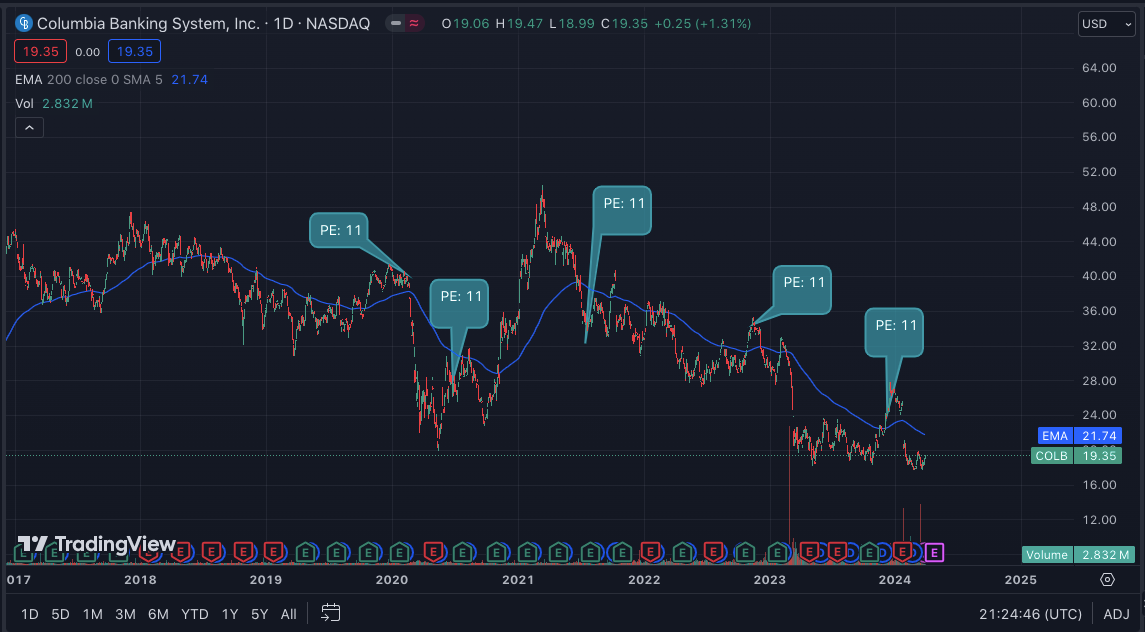Open the USD currency dropdown
Screen dimensions: 1145x632
pos(1106,24)
